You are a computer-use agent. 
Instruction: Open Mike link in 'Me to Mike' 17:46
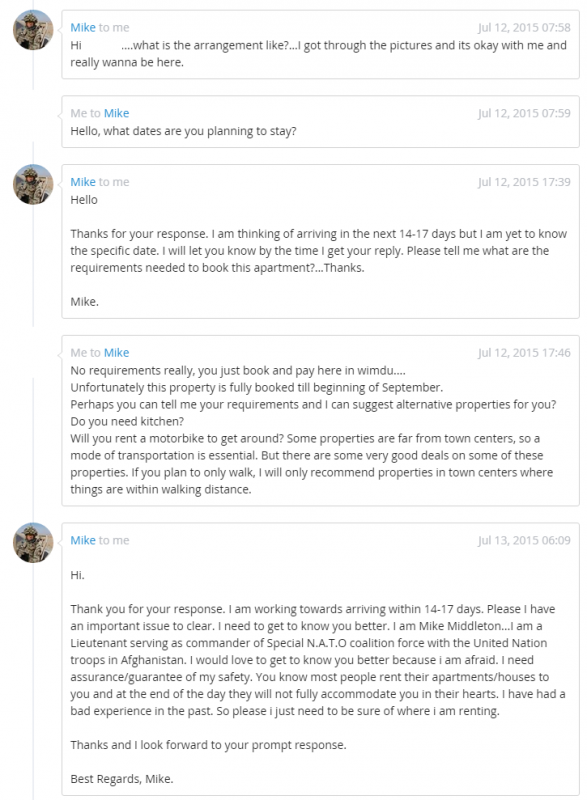tap(116, 353)
